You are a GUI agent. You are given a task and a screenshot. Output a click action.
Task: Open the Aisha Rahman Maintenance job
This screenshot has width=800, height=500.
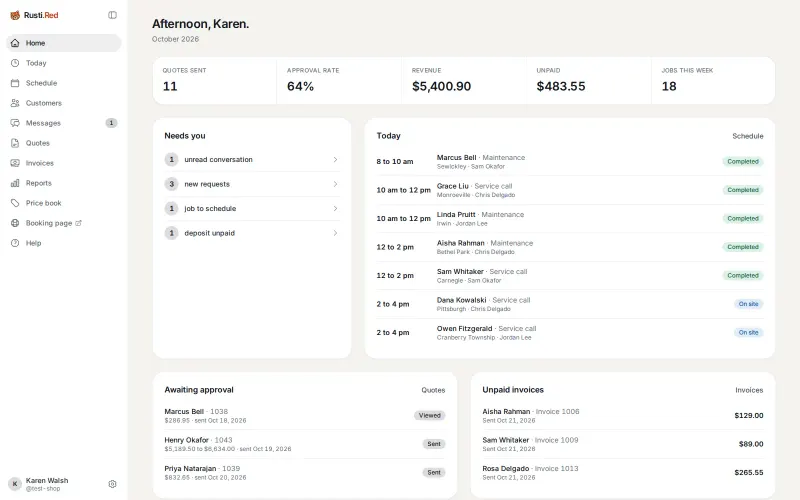(570, 247)
